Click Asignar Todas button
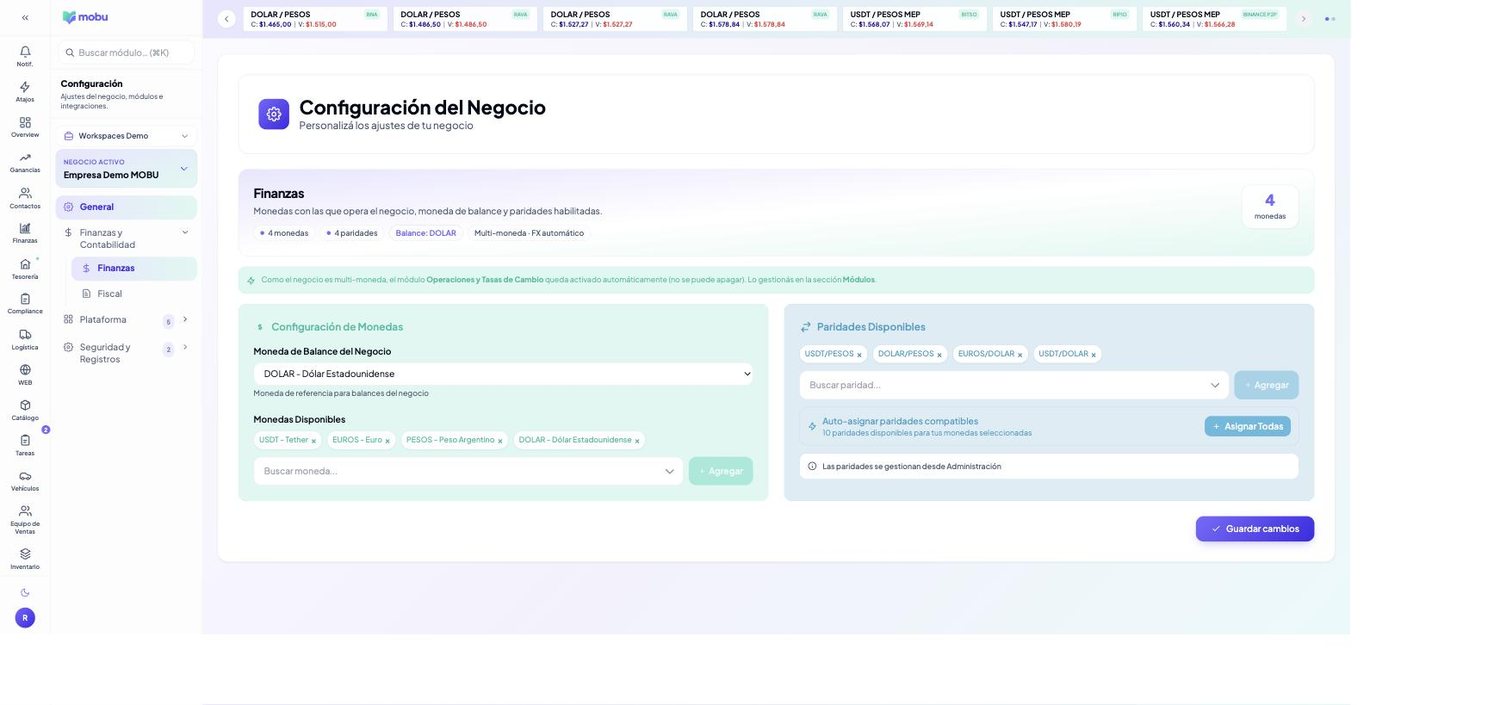Image resolution: width=1500 pixels, height=705 pixels. [x=1247, y=426]
